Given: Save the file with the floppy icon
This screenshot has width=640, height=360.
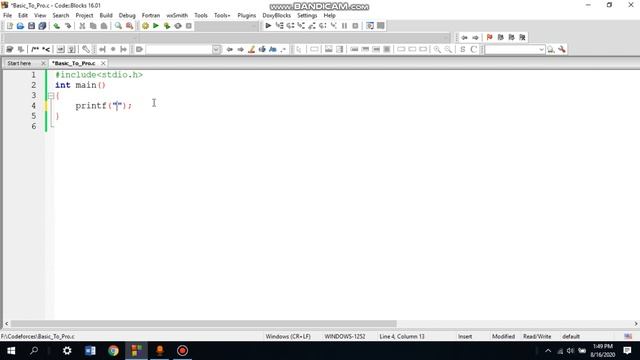Looking at the screenshot, I should point(31,26).
